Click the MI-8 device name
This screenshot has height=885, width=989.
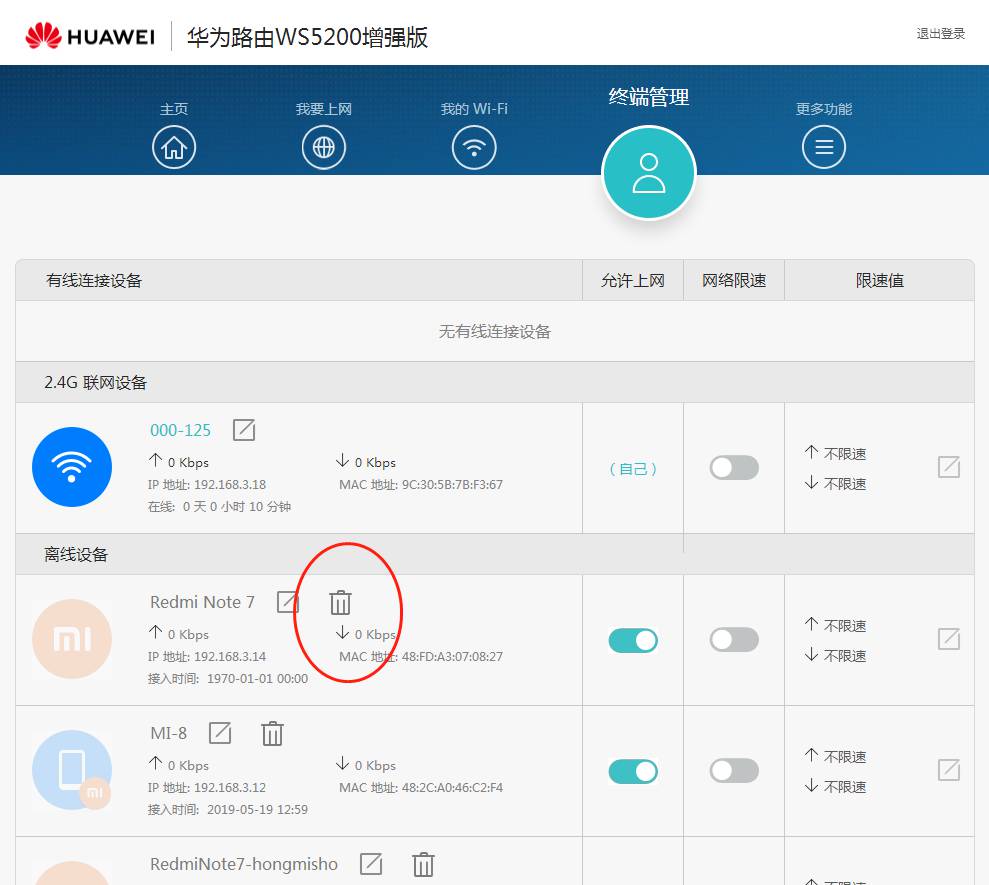tap(168, 733)
